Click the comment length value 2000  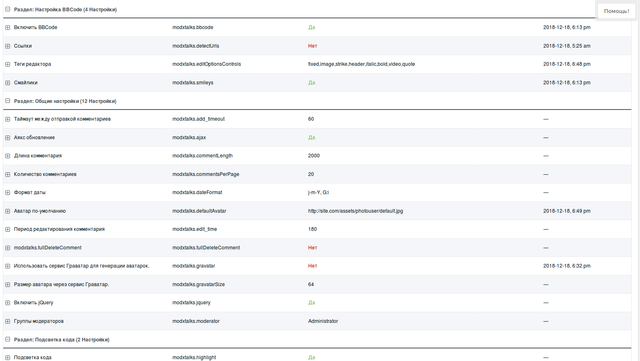314,156
